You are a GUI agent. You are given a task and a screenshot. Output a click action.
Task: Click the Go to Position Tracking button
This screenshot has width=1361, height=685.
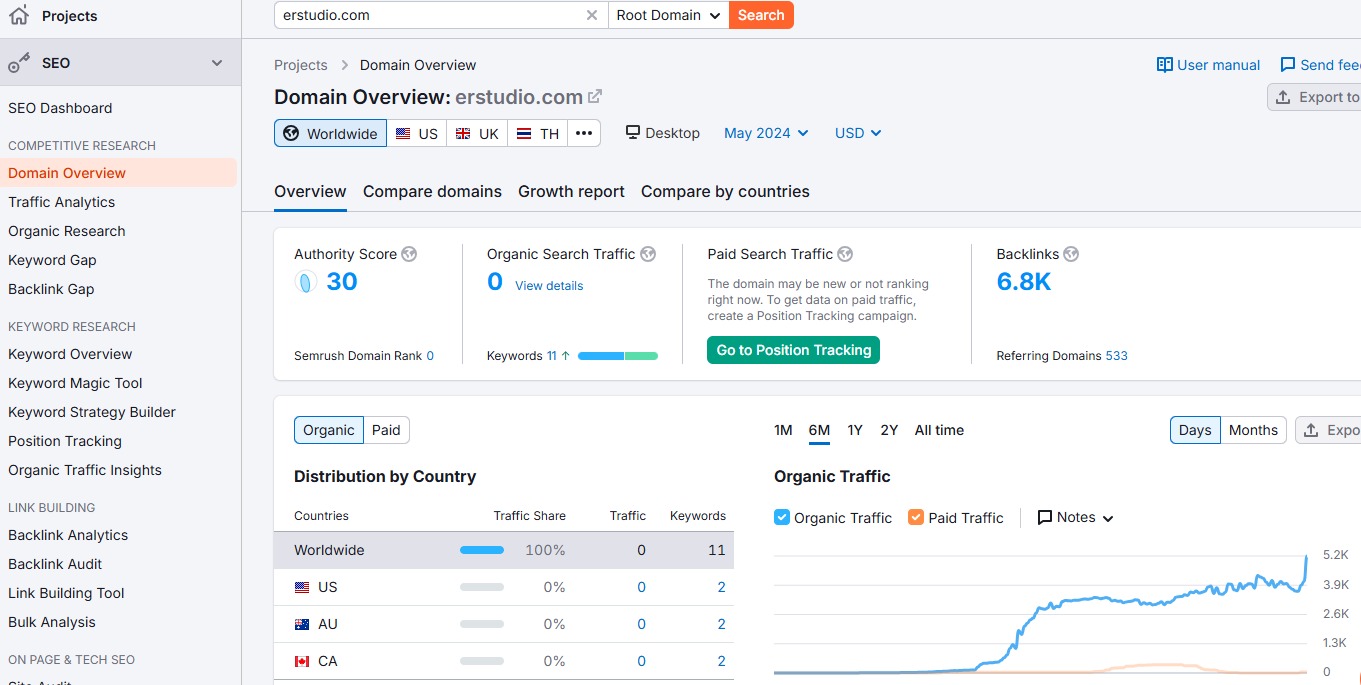point(794,350)
